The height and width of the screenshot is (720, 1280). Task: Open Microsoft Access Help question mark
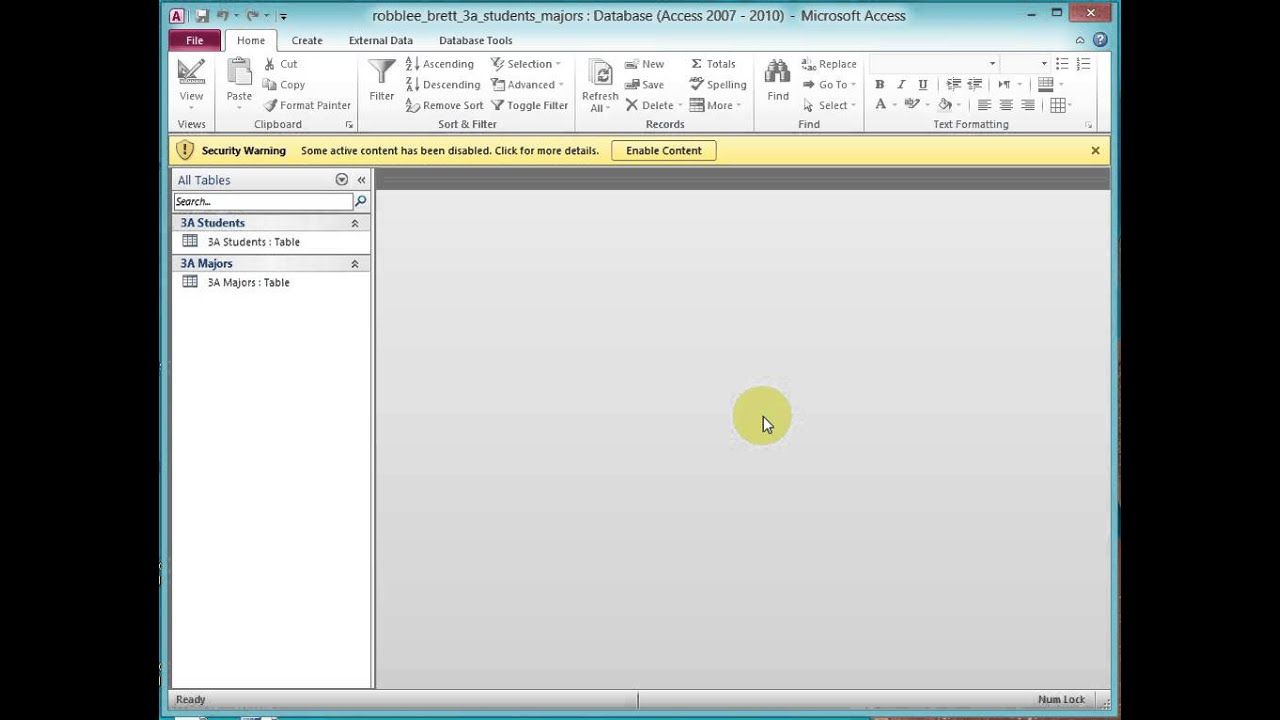pyautogui.click(x=1100, y=40)
